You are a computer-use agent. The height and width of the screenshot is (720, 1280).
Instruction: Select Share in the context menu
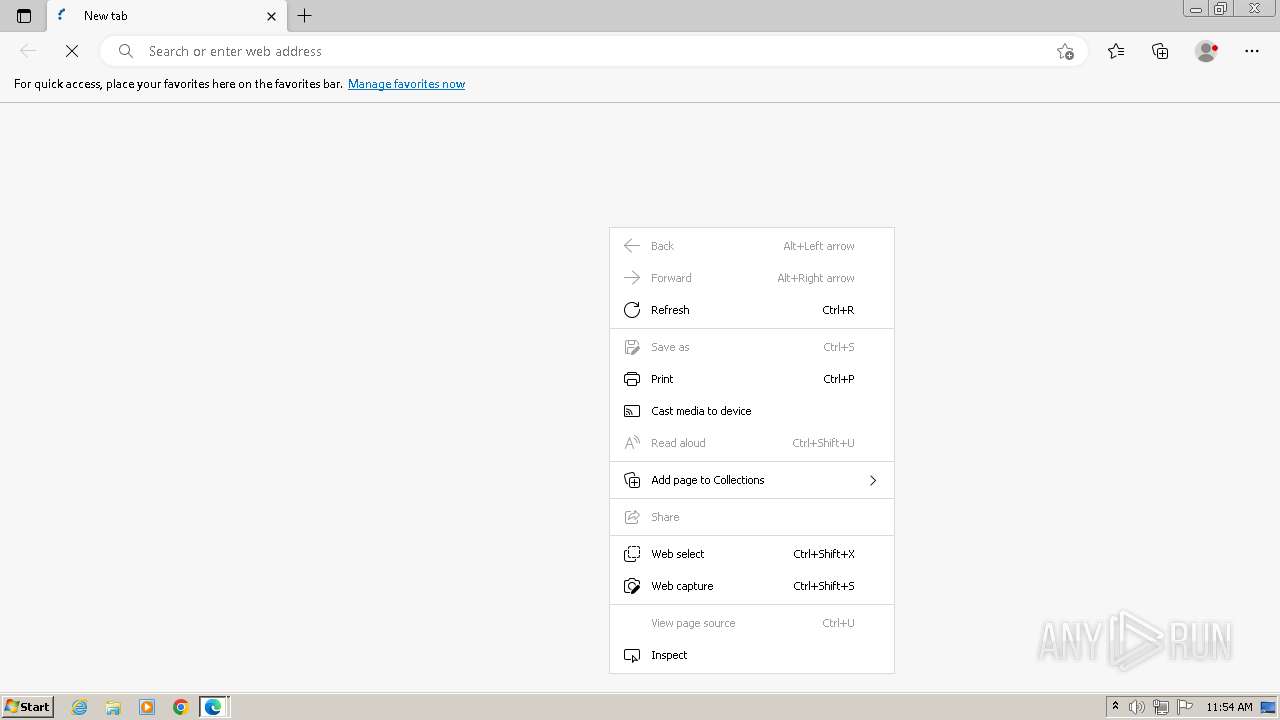point(752,517)
